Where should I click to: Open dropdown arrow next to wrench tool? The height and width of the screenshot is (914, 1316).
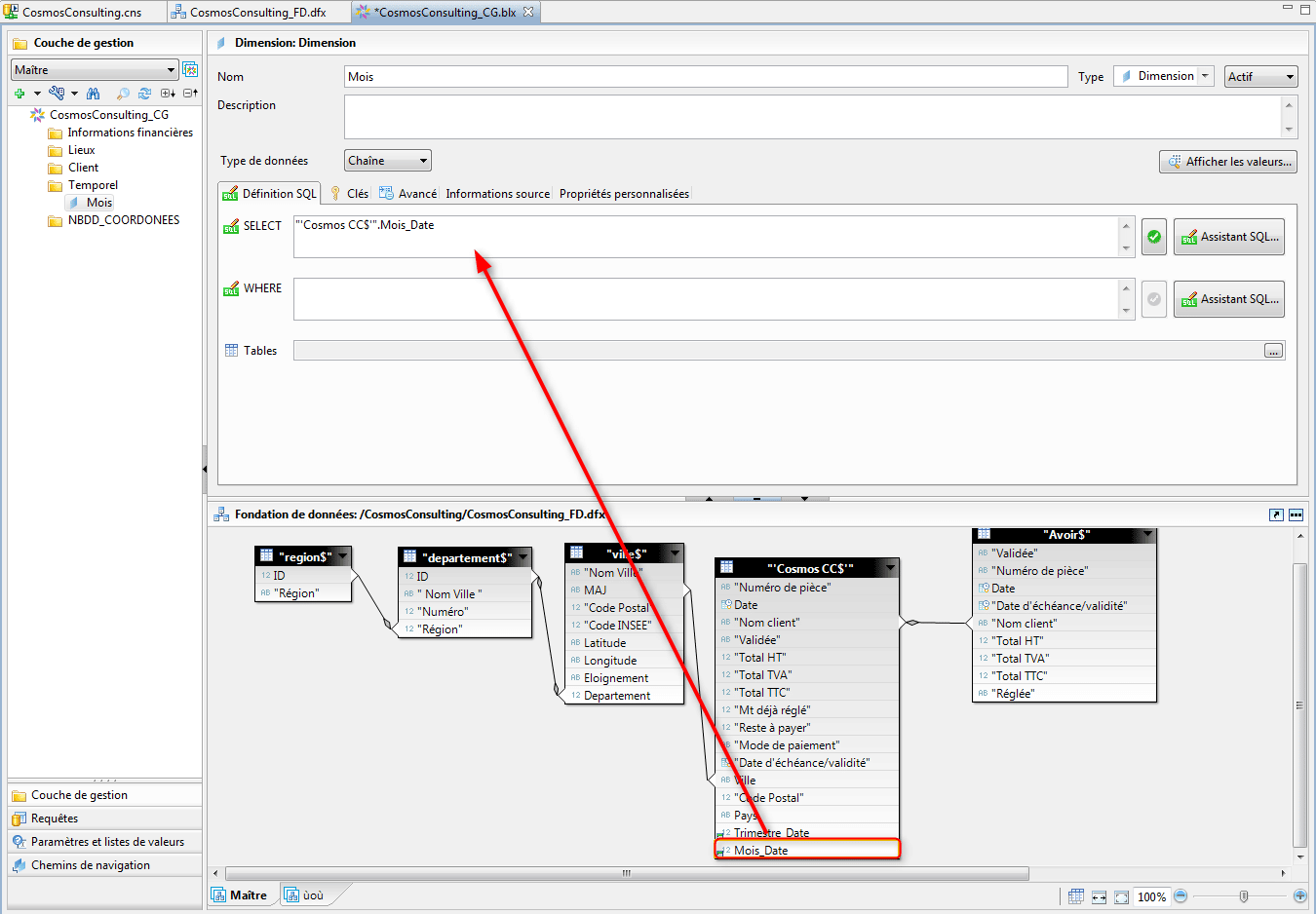(74, 94)
